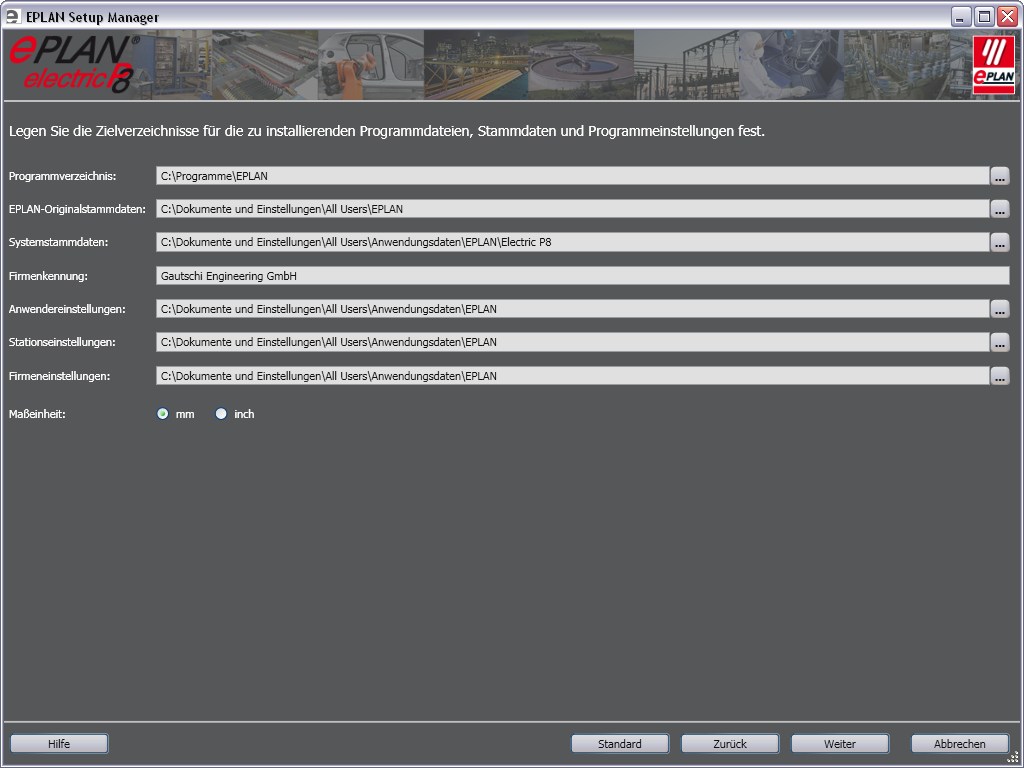The image size is (1024, 768).
Task: Click the EPLAN electric P8 logo
Action: (73, 64)
